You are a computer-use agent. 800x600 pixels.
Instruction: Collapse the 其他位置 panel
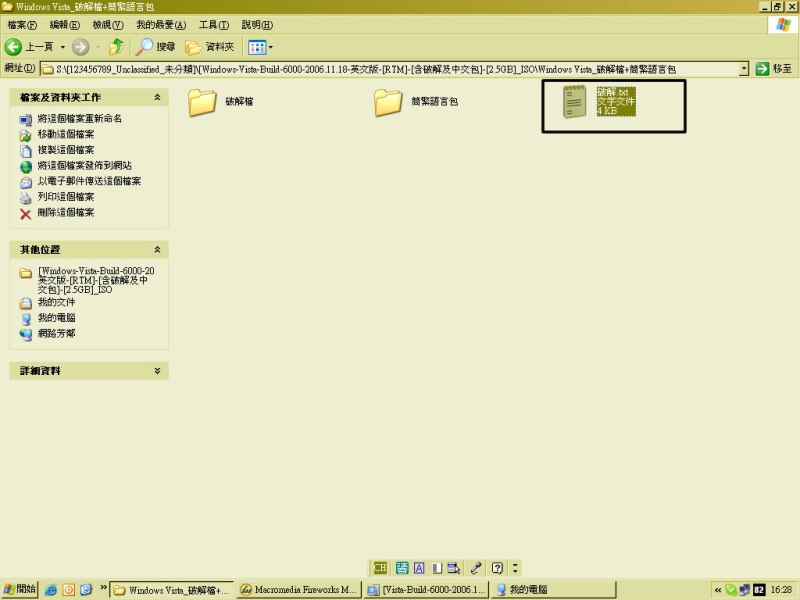(157, 249)
